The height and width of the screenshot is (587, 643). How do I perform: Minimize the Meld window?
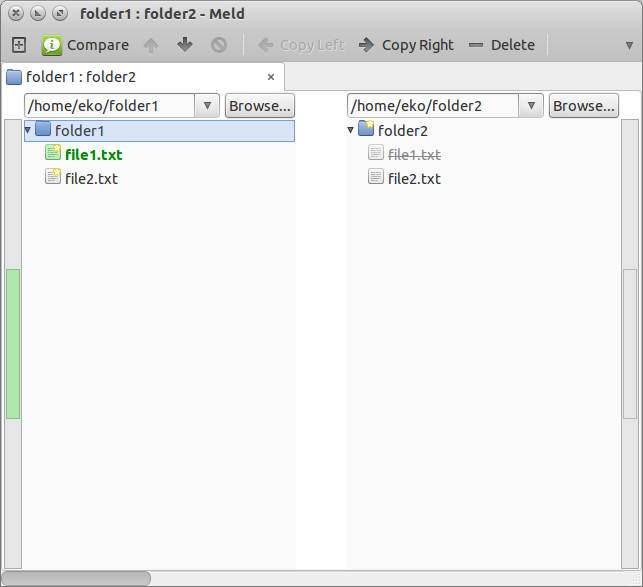38,14
